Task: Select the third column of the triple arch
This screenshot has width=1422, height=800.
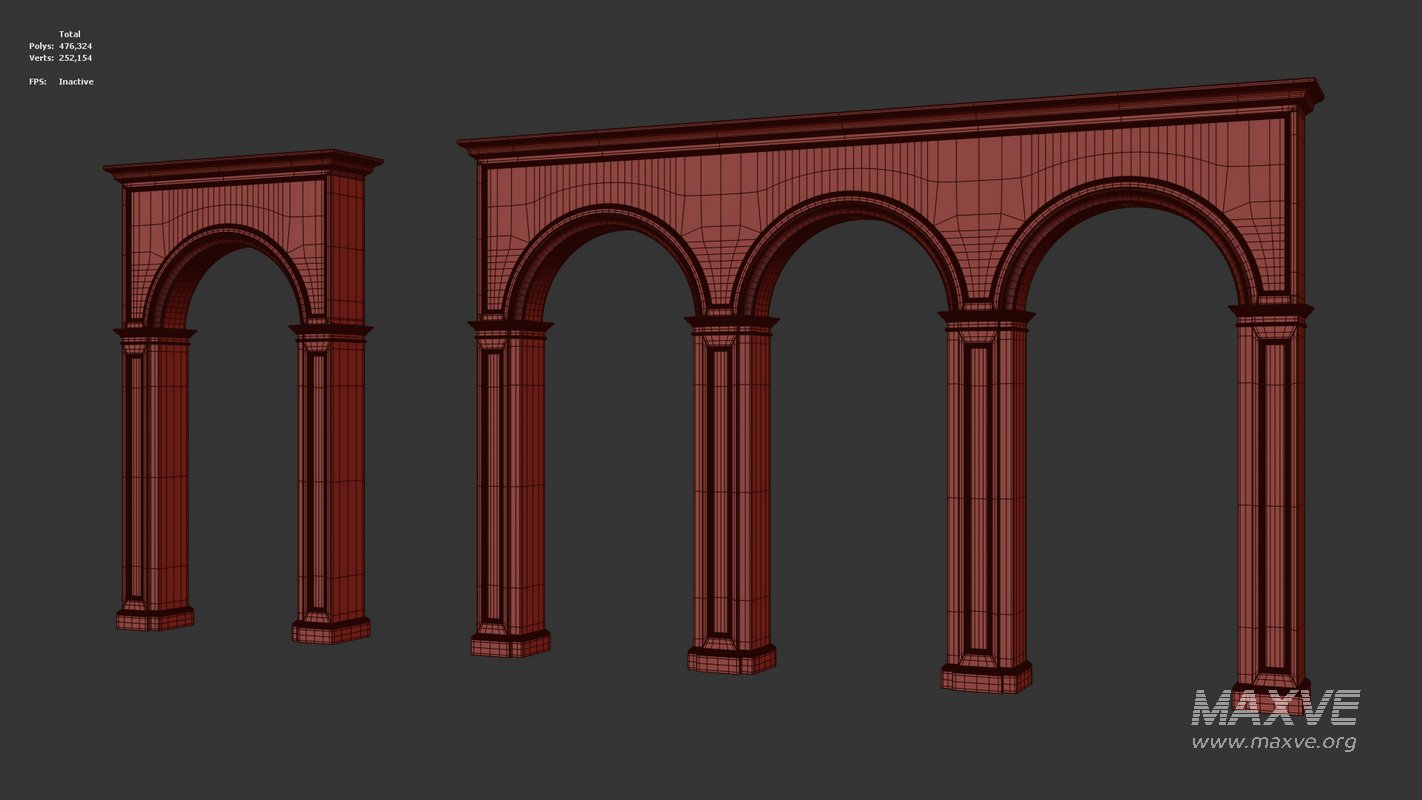Action: [x=986, y=500]
